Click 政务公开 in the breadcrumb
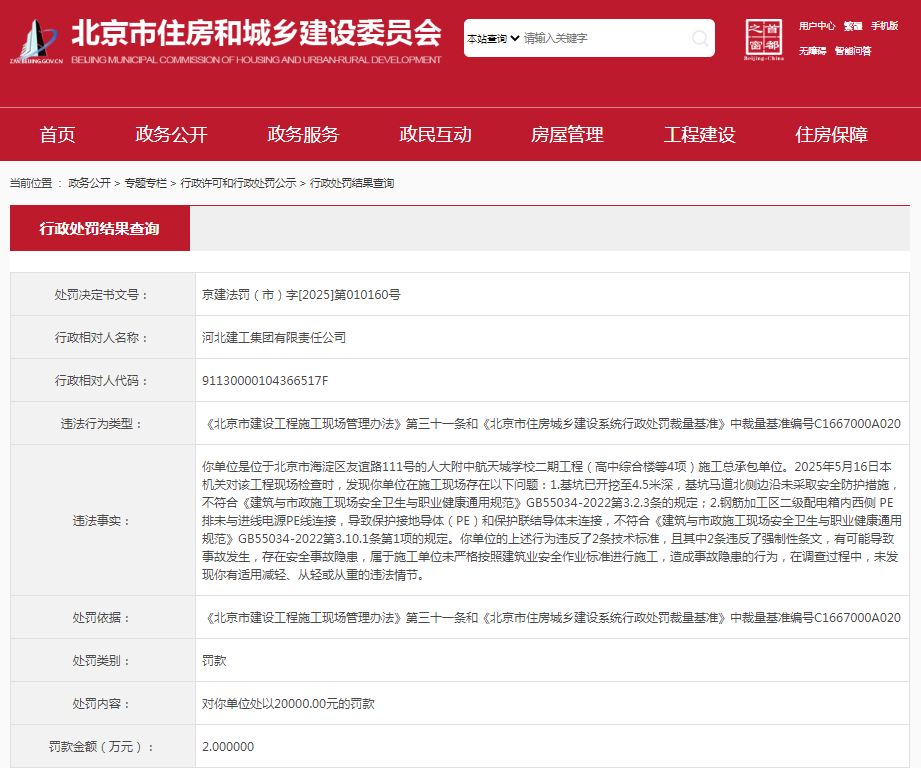This screenshot has height=768, width=921. 89,183
